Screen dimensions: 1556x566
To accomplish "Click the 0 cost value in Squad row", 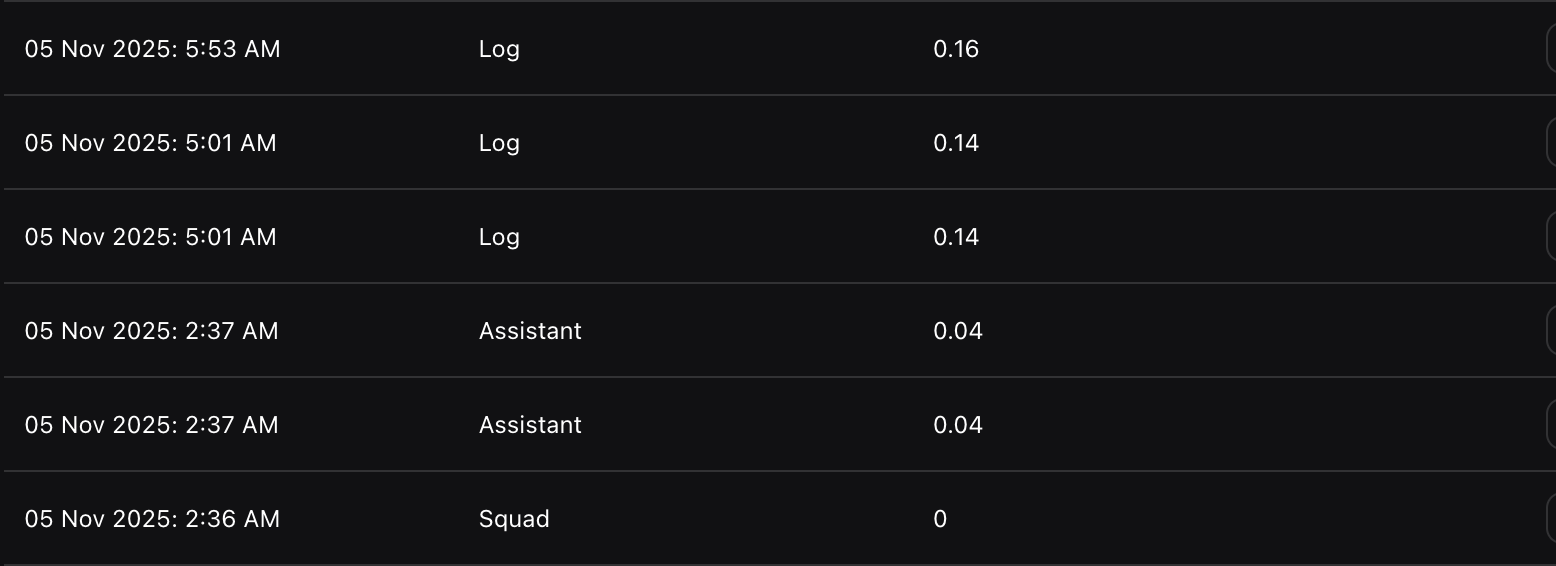I will [x=939, y=519].
